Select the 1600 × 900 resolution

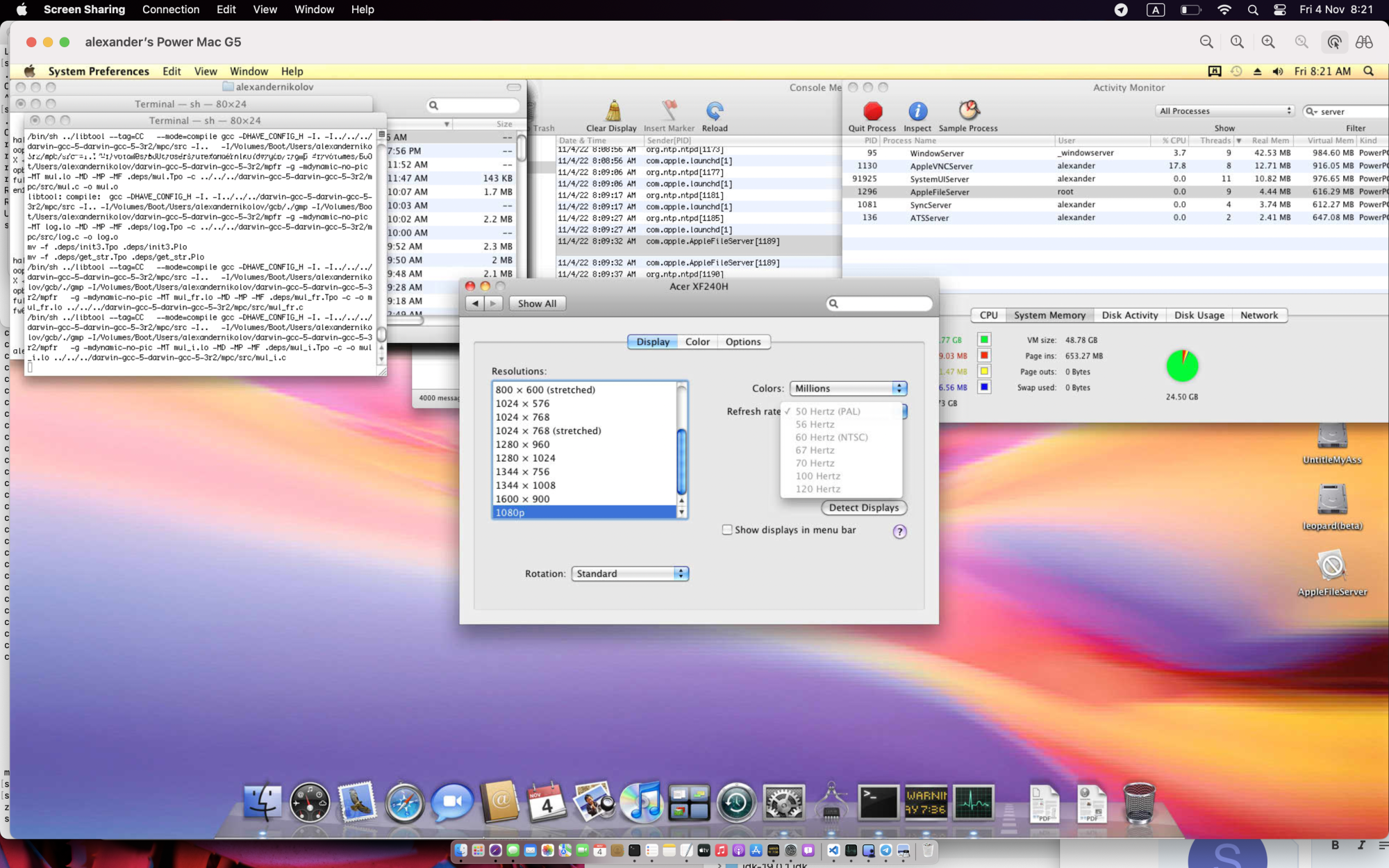pos(584,499)
